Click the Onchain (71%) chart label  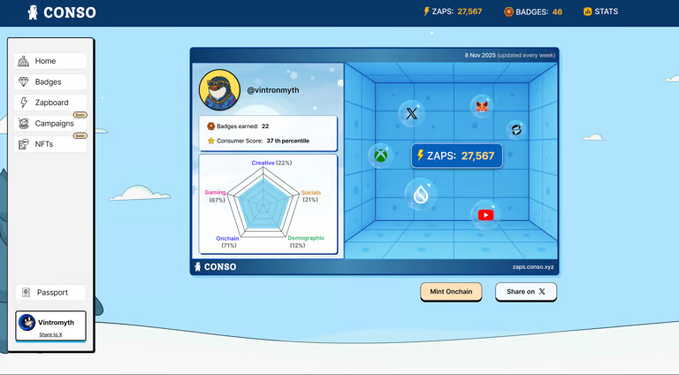point(228,242)
